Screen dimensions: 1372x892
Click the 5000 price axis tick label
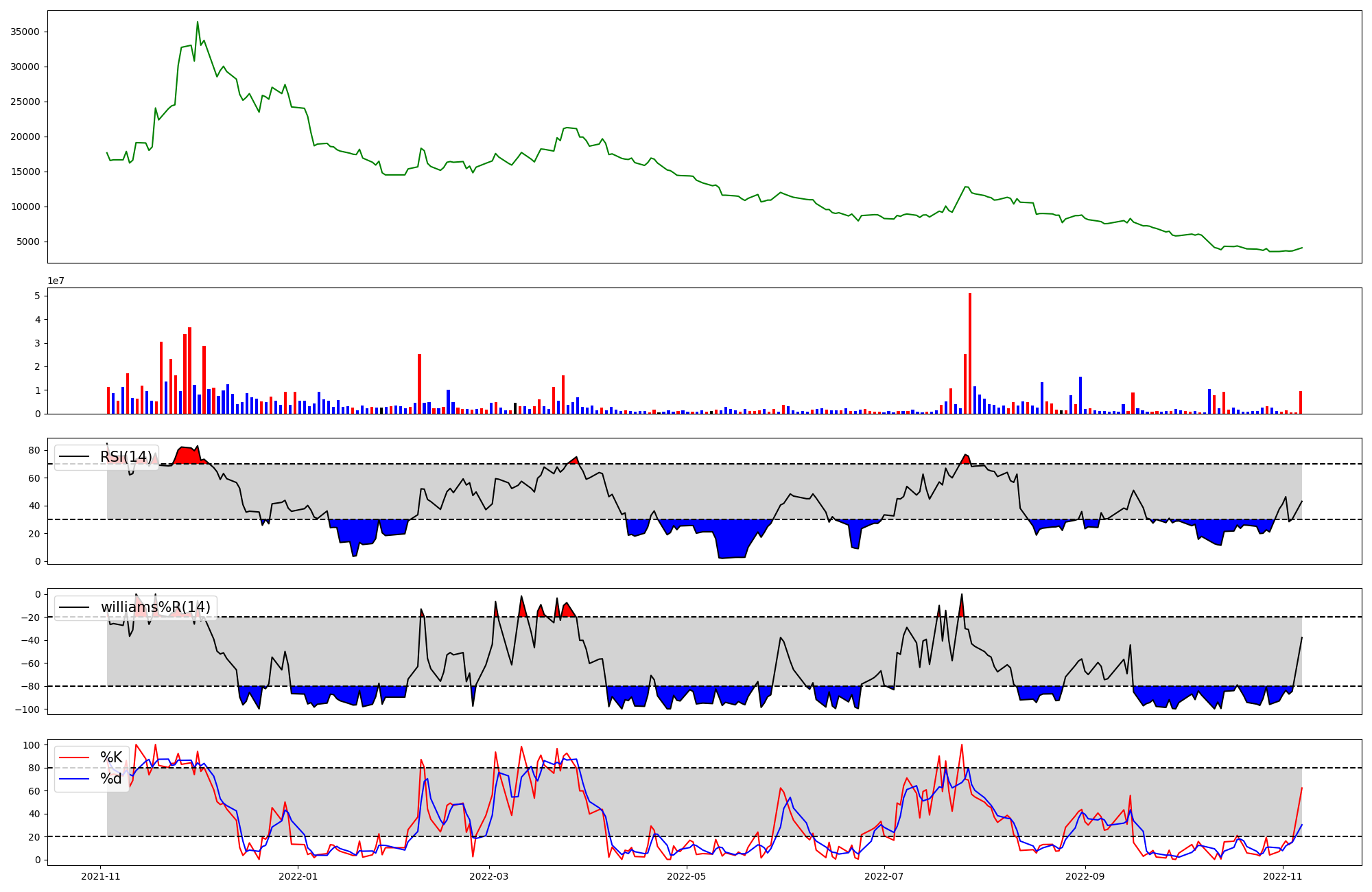click(28, 242)
